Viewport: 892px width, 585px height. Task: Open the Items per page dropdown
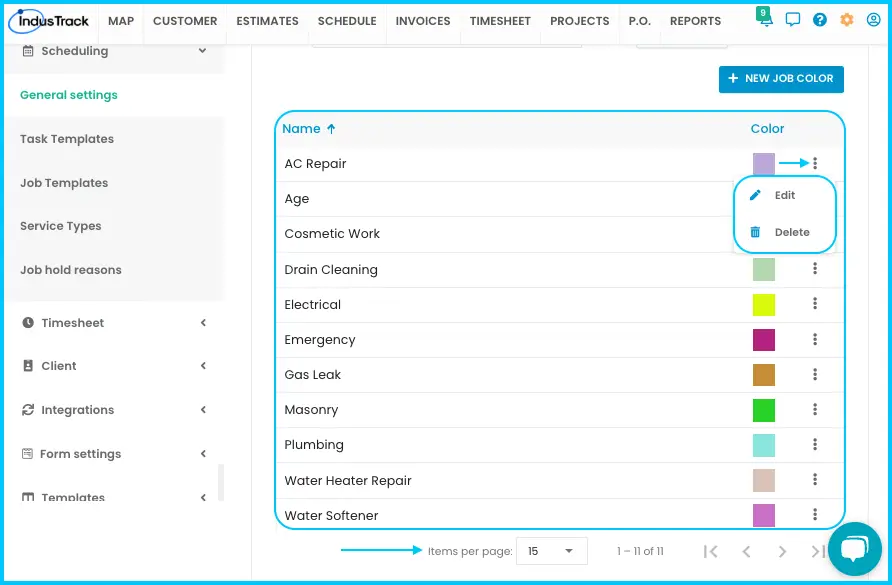click(551, 551)
